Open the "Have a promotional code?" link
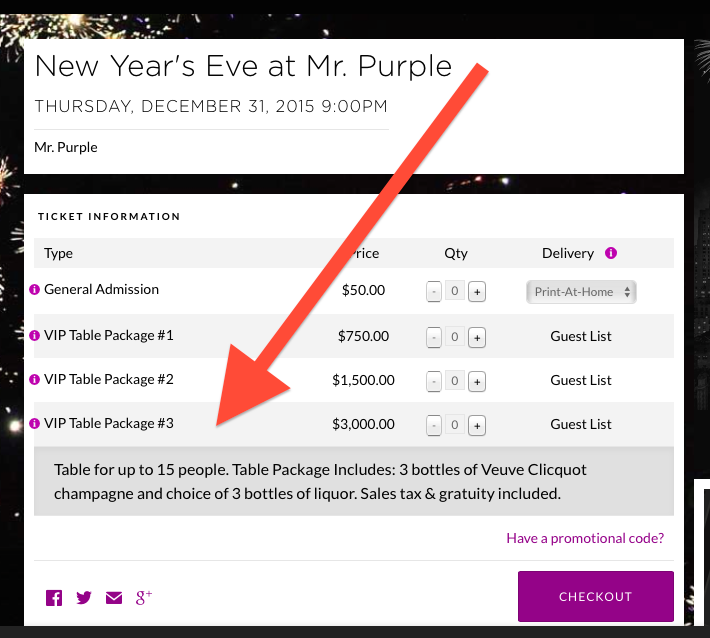Viewport: 710px width, 638px height. (x=585, y=538)
